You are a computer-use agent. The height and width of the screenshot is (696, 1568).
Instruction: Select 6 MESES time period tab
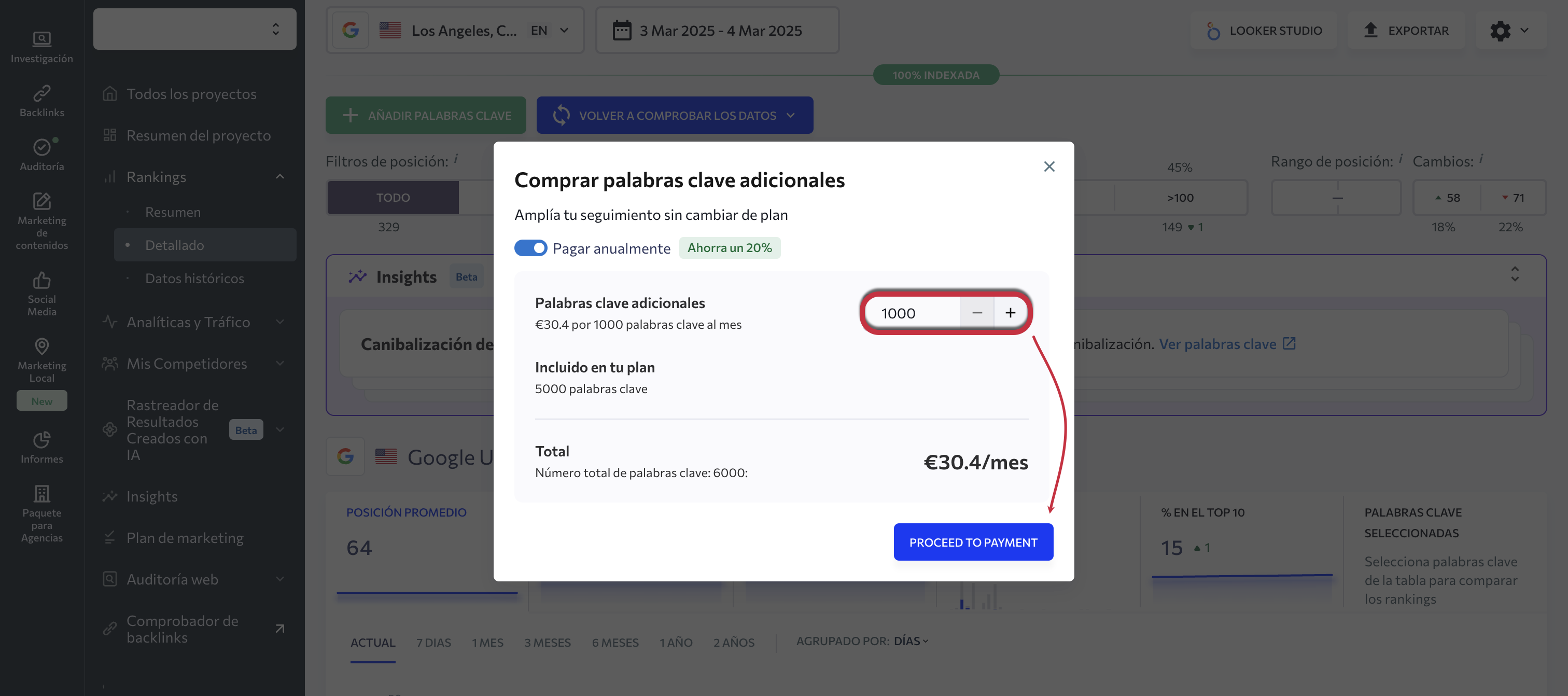pos(615,643)
